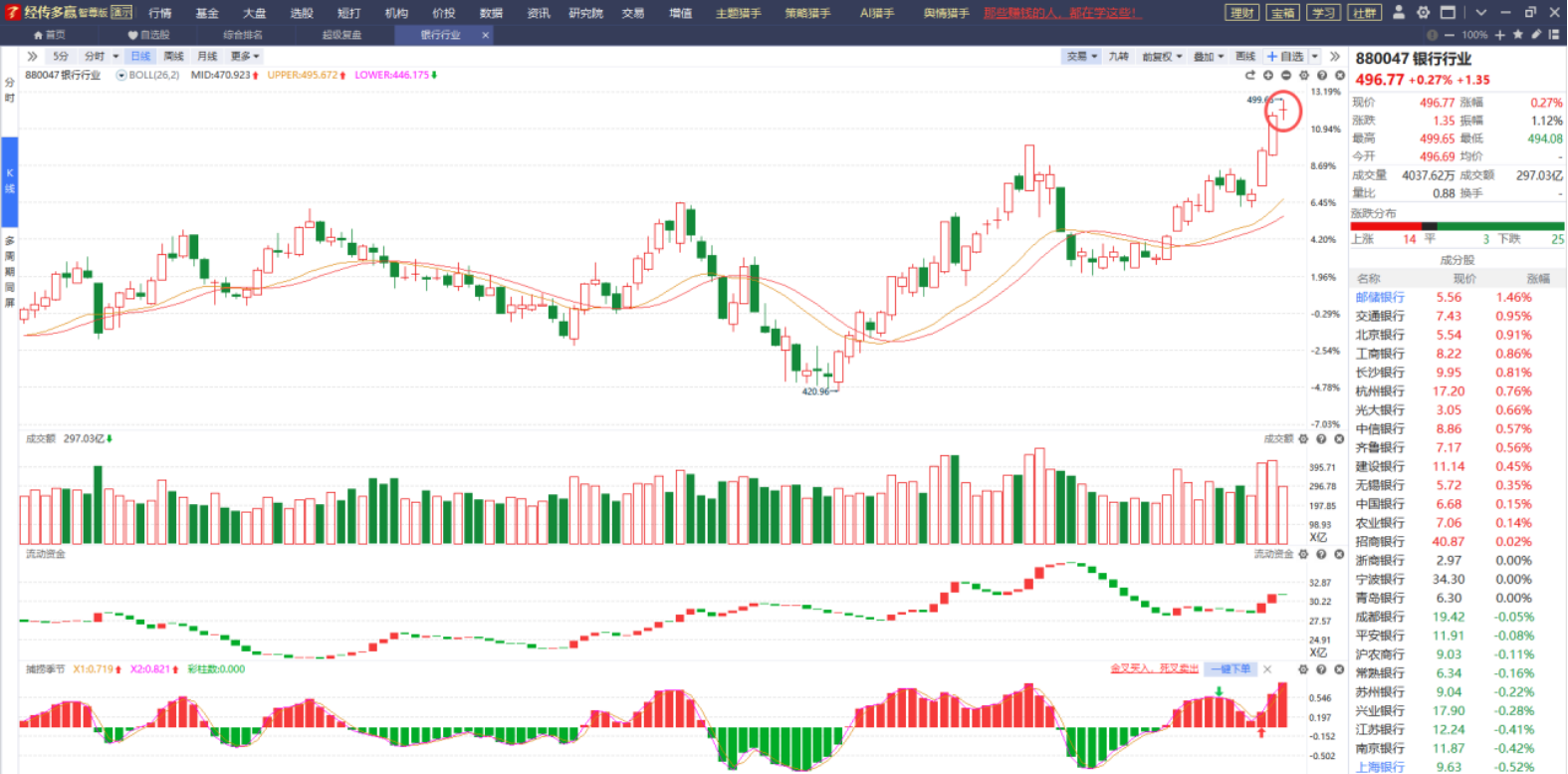Select the pencil edit icon
1568x774 pixels.
point(1536,35)
